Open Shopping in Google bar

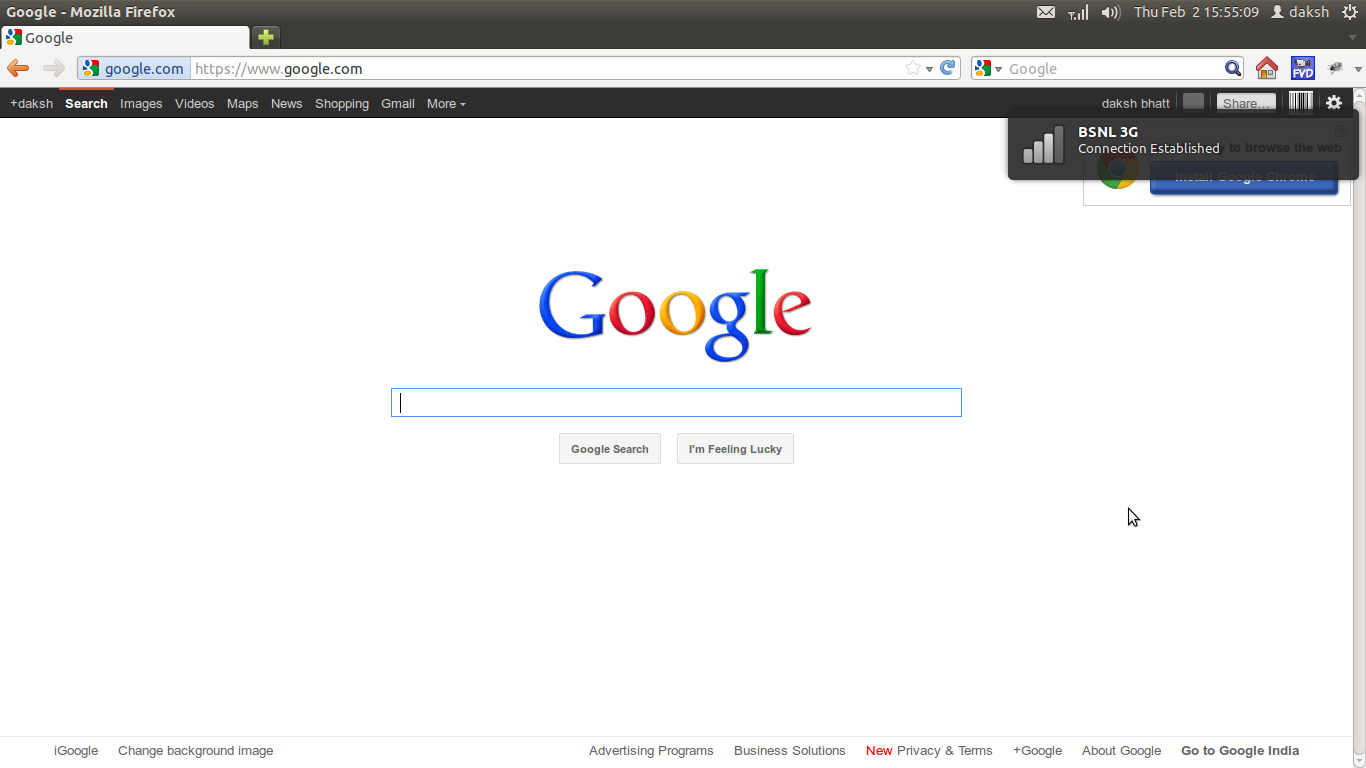pyautogui.click(x=342, y=103)
